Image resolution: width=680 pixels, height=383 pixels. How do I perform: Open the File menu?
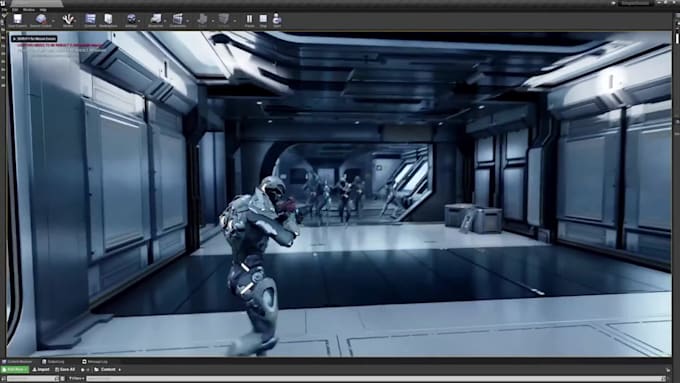click(x=4, y=9)
